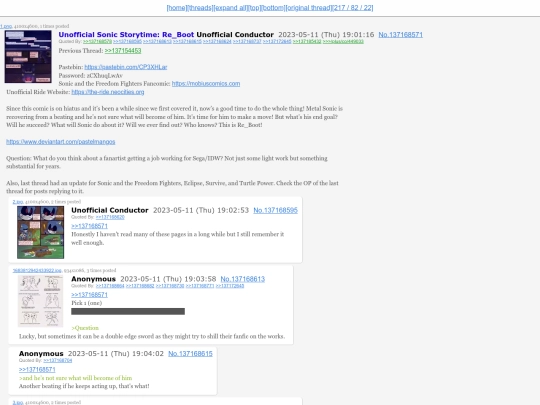
Task: Click the greentext ">Question"
Action: click(x=85, y=328)
